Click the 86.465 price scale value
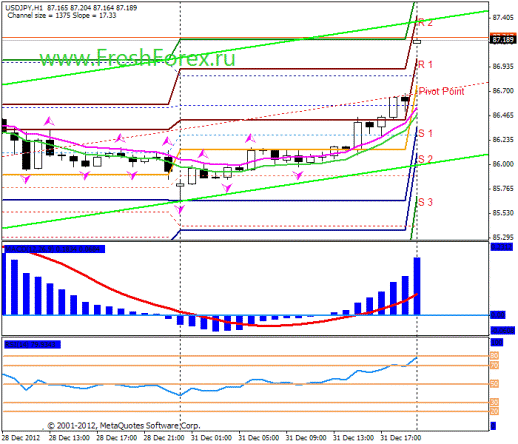The image size is (518, 444). click(503, 115)
